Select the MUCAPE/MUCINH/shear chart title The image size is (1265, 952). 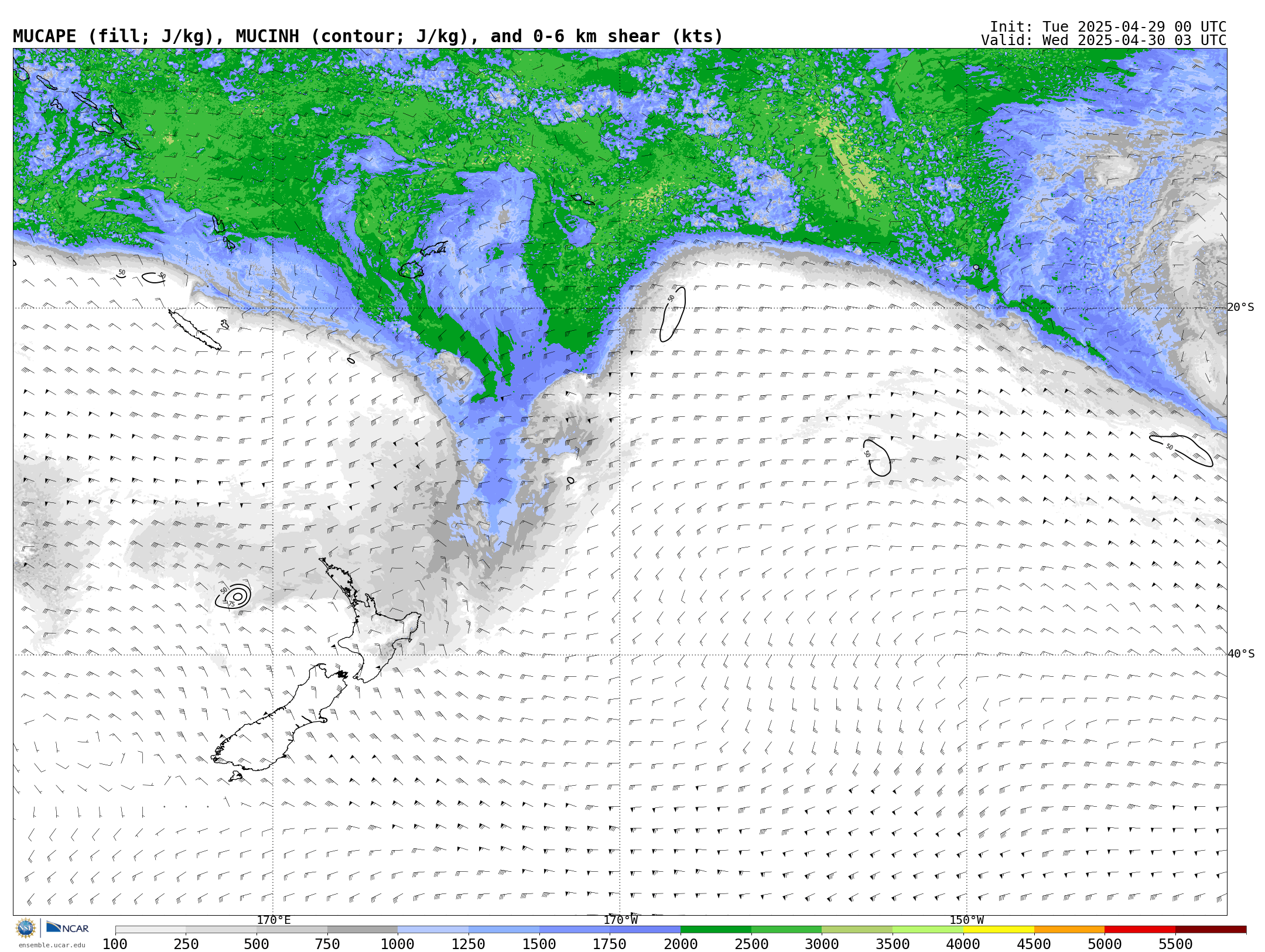[368, 37]
